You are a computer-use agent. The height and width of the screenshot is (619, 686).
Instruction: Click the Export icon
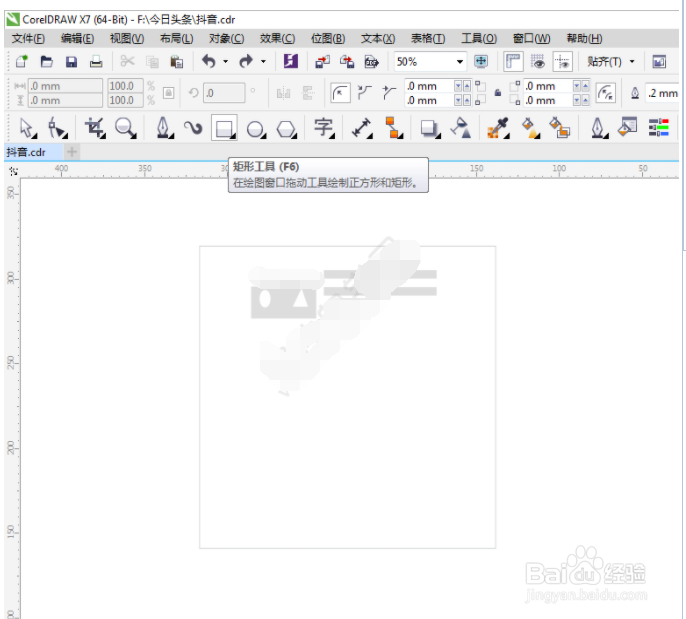pyautogui.click(x=347, y=62)
